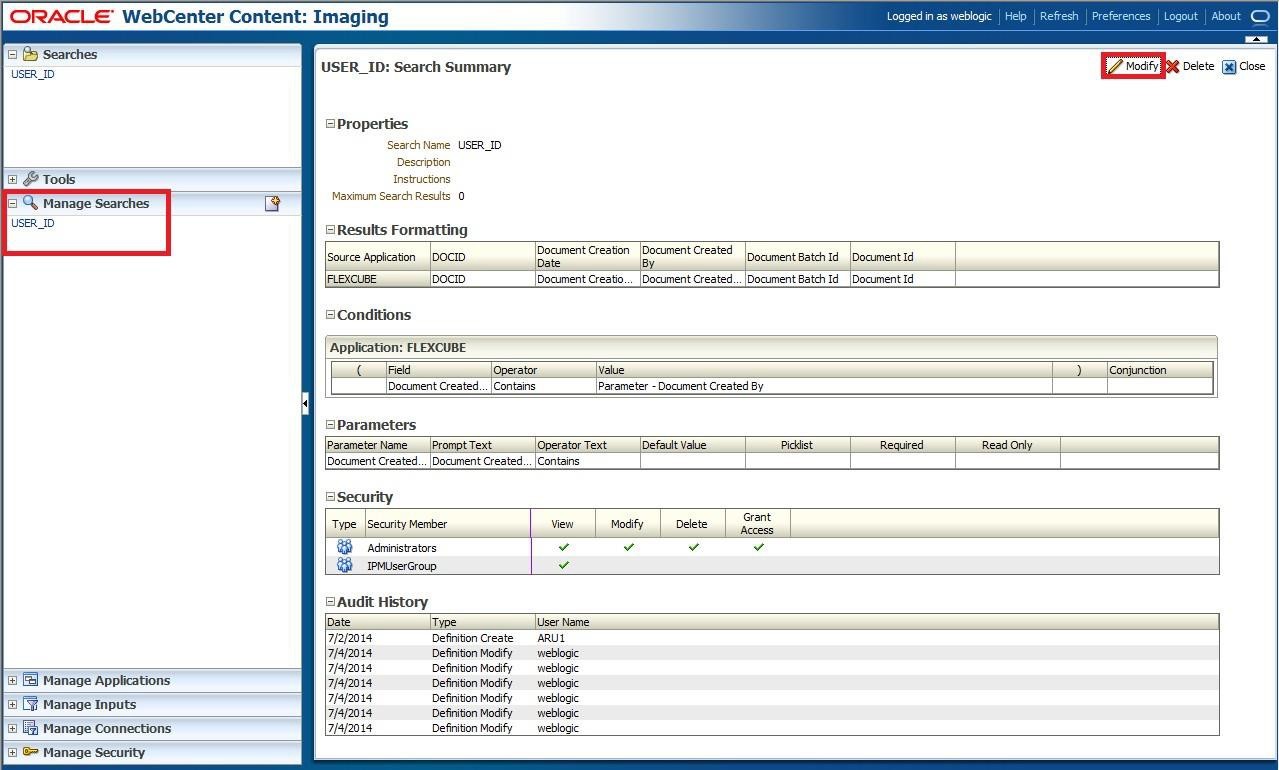Collapse the Results Formatting section
The image size is (1279, 770).
coord(331,230)
